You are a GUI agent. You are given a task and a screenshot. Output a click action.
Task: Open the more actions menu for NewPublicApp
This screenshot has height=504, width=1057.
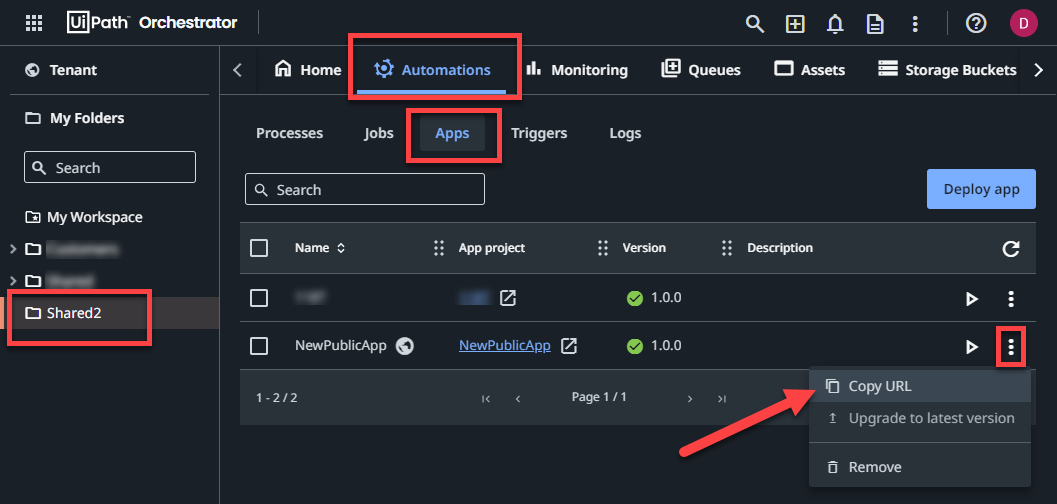tap(1011, 347)
